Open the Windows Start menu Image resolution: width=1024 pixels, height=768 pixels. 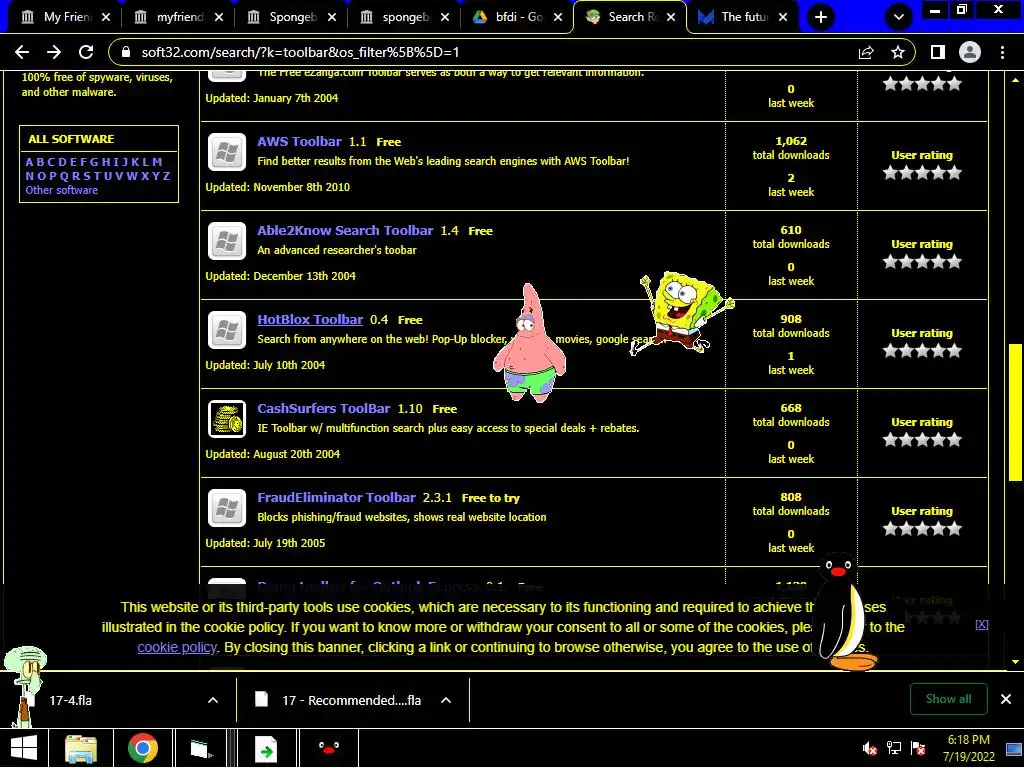coord(24,748)
